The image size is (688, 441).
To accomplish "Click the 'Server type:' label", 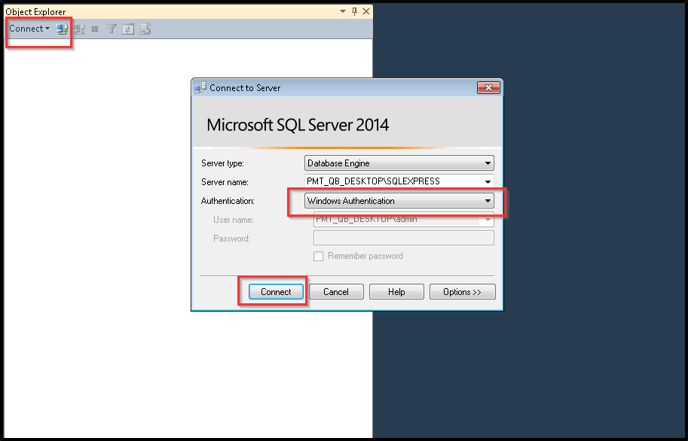I will click(x=222, y=163).
